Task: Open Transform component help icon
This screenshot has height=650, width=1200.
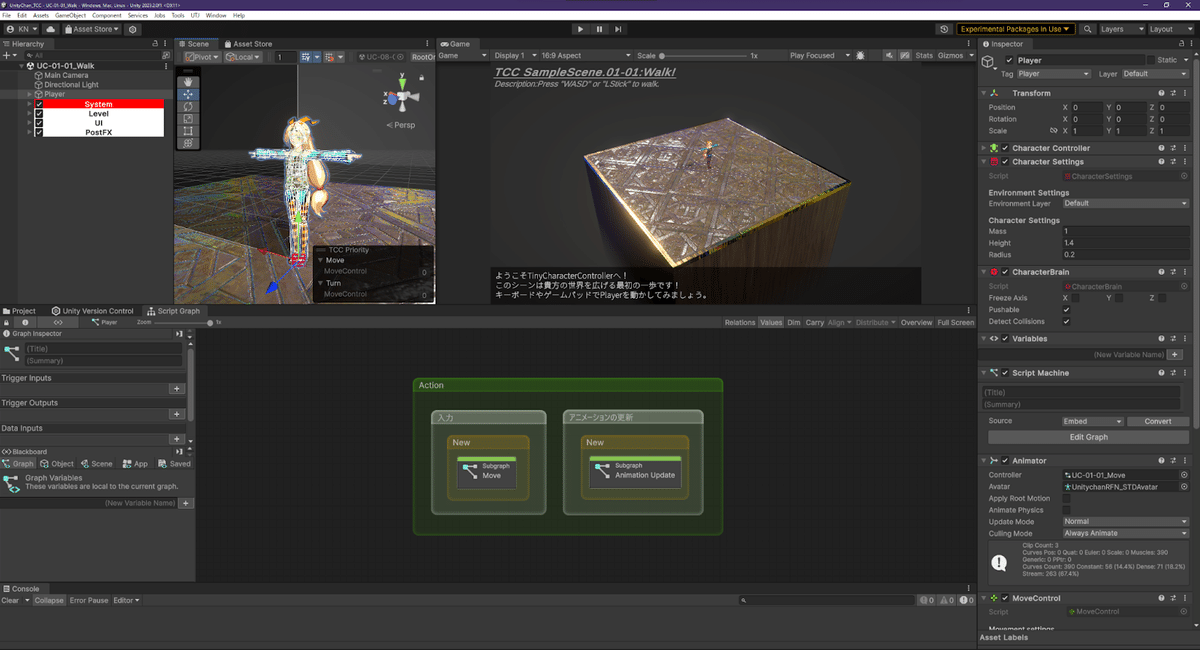Action: coord(1162,93)
